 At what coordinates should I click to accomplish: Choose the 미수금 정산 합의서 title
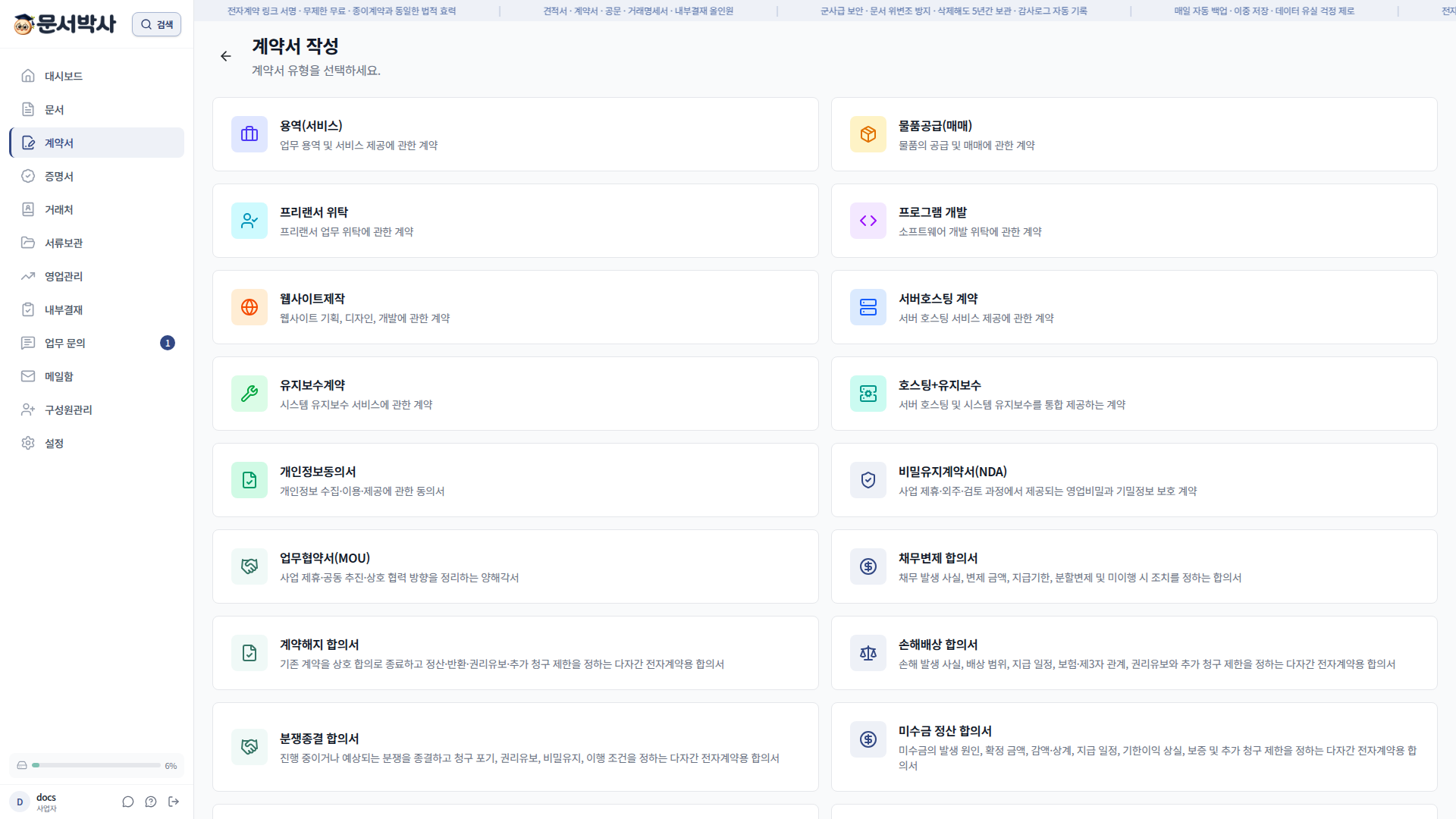945,731
